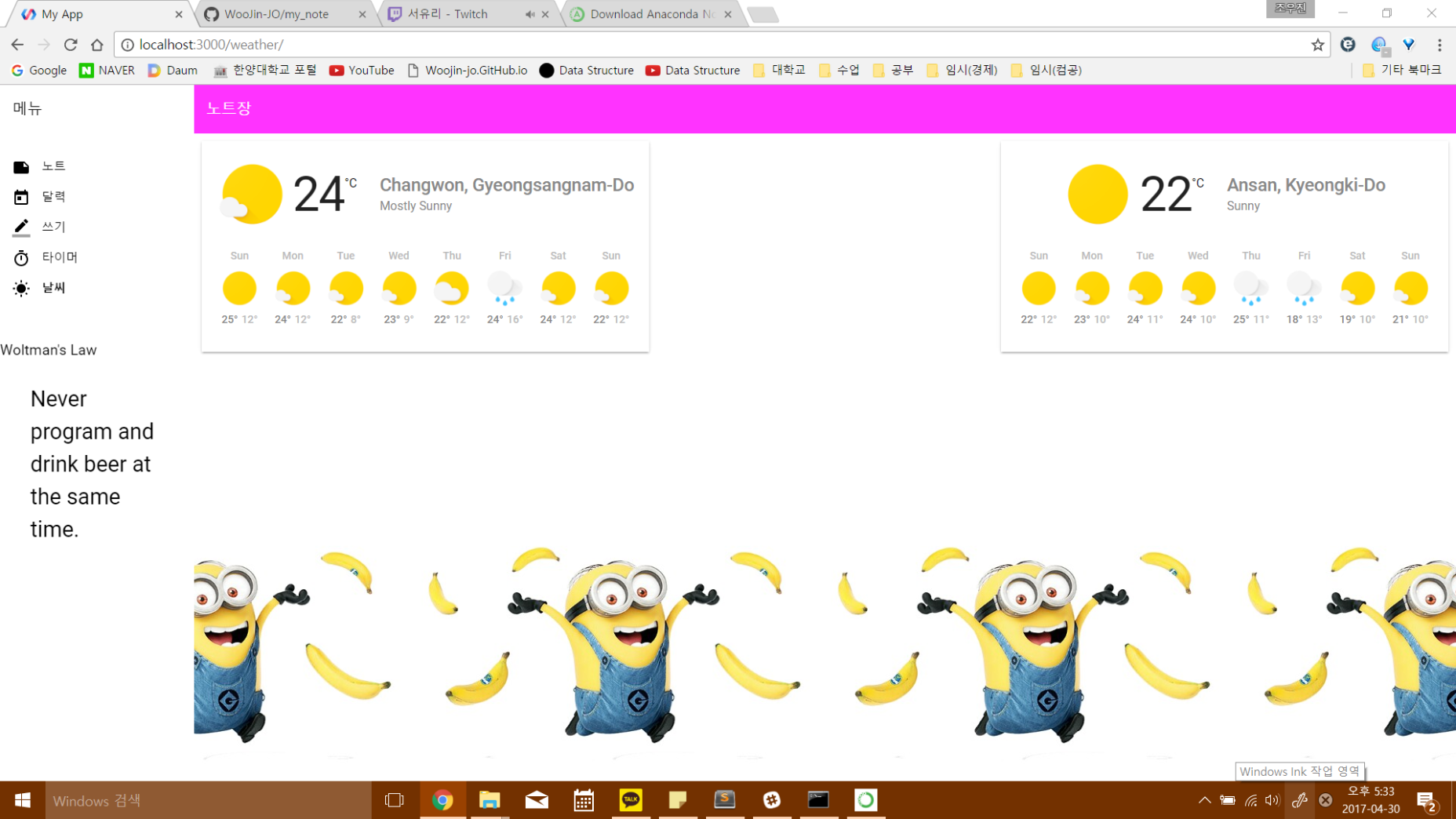Screen dimensions: 1456x819
Task: Open Chrome's three-dot menu
Action: (x=1440, y=45)
